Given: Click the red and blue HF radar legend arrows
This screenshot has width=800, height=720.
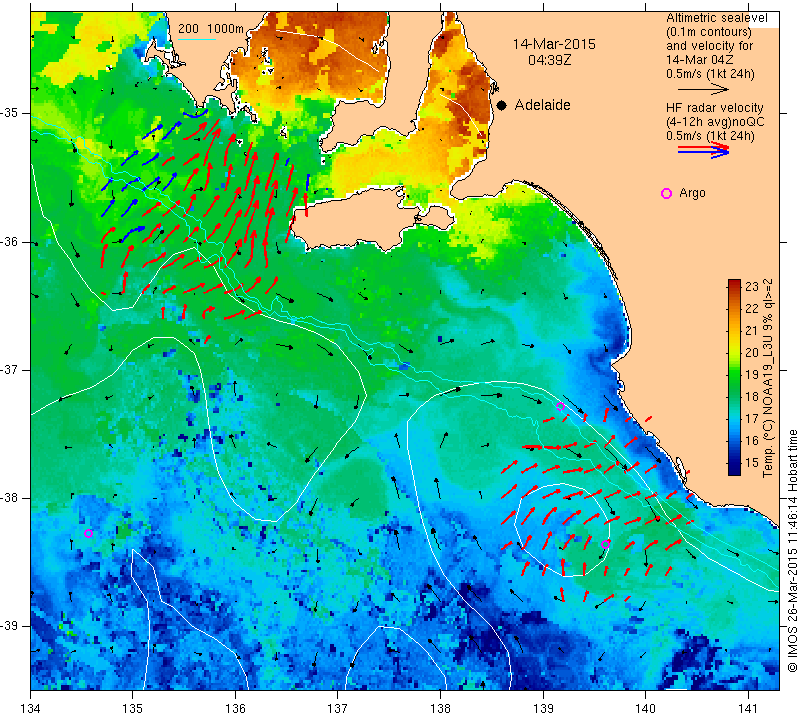Looking at the screenshot, I should [x=704, y=150].
